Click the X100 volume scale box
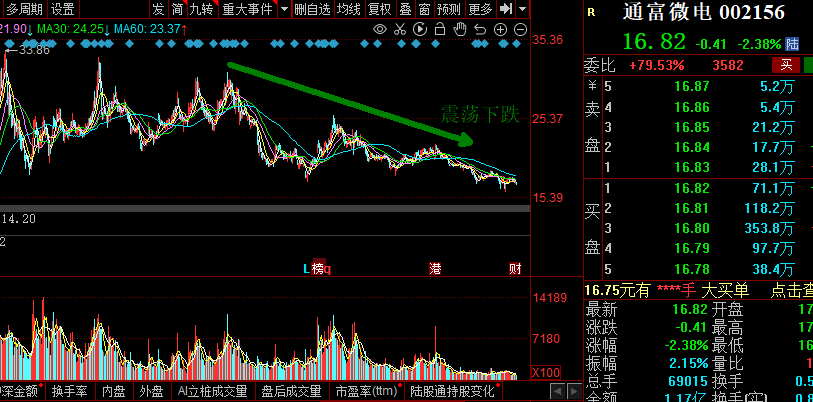 click(x=546, y=372)
